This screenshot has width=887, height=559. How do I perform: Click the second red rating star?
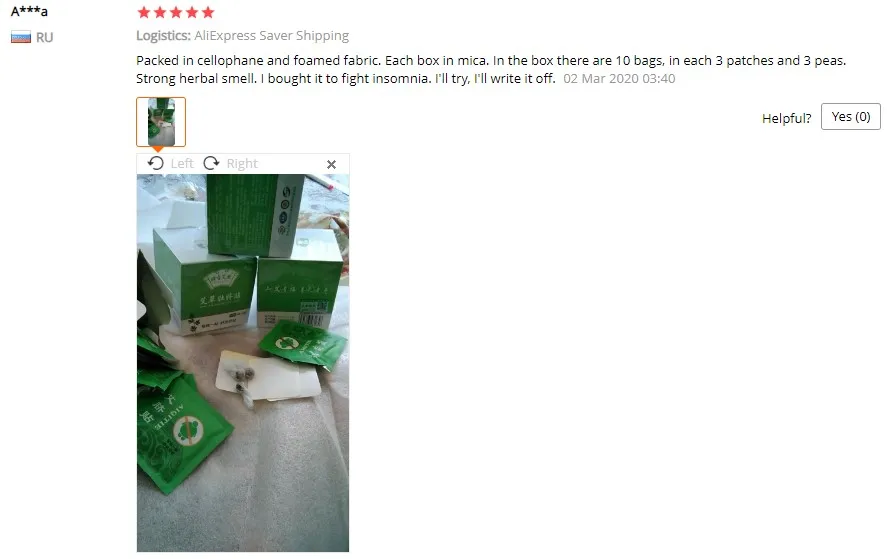tap(160, 12)
